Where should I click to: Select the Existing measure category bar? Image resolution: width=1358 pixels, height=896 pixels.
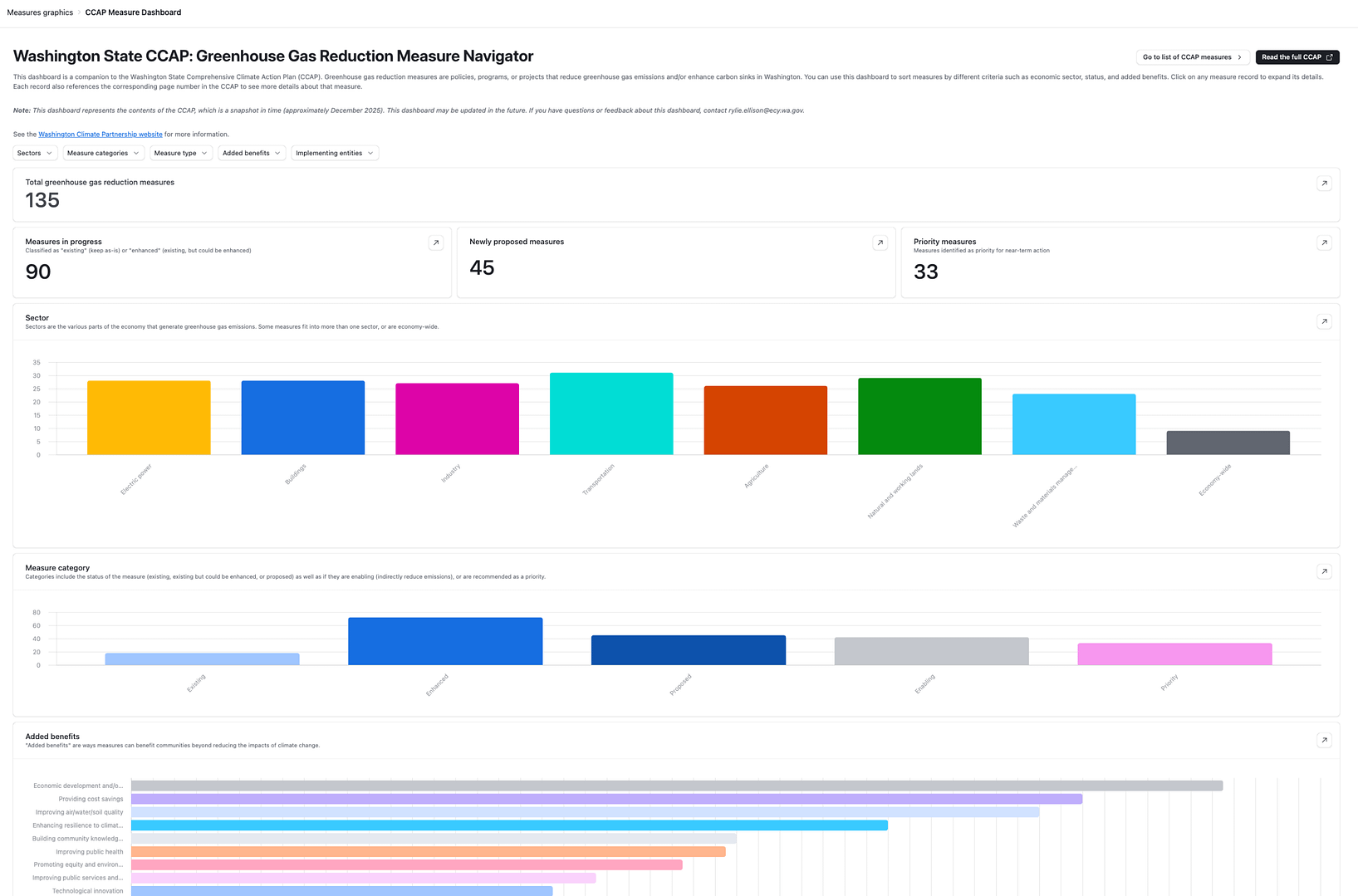coord(203,659)
